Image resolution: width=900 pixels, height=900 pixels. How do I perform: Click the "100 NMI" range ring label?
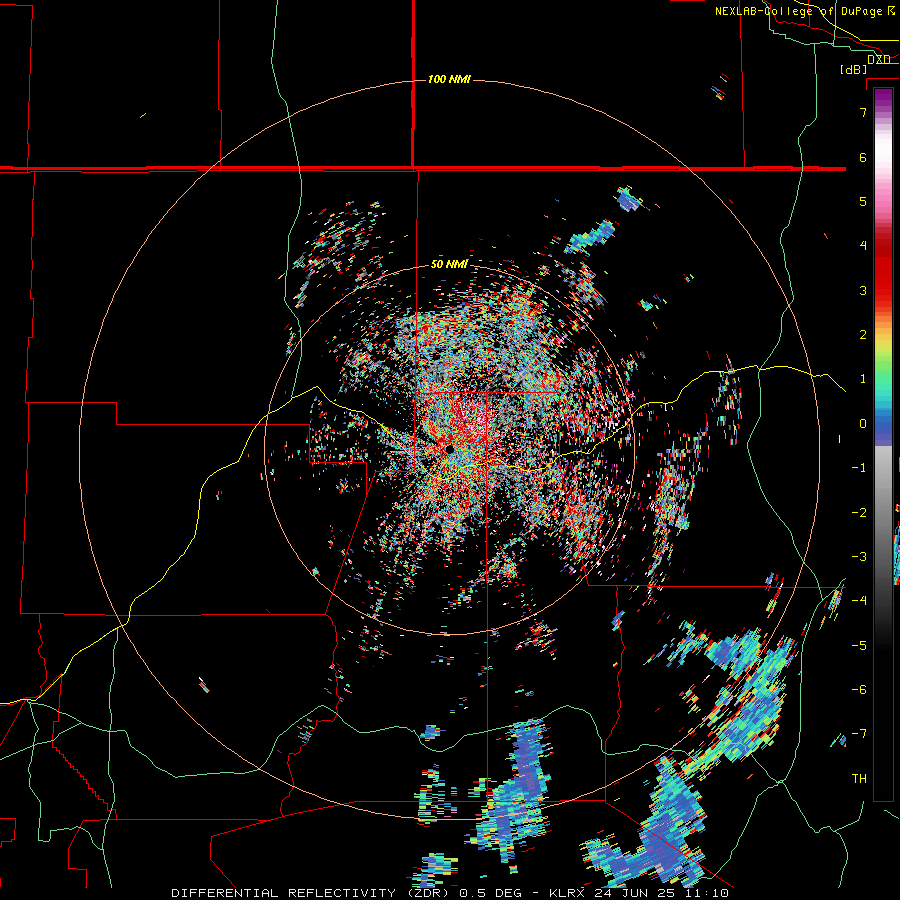tap(449, 79)
